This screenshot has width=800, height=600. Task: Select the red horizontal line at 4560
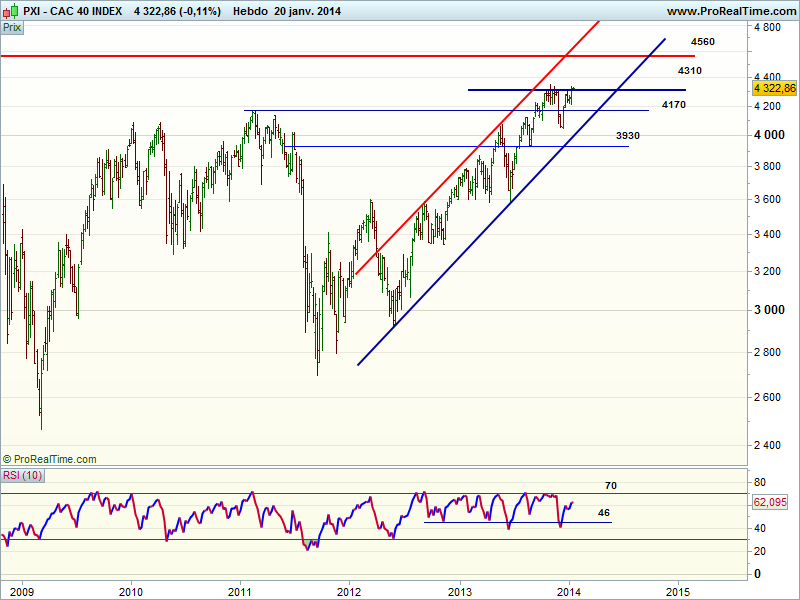click(300, 56)
